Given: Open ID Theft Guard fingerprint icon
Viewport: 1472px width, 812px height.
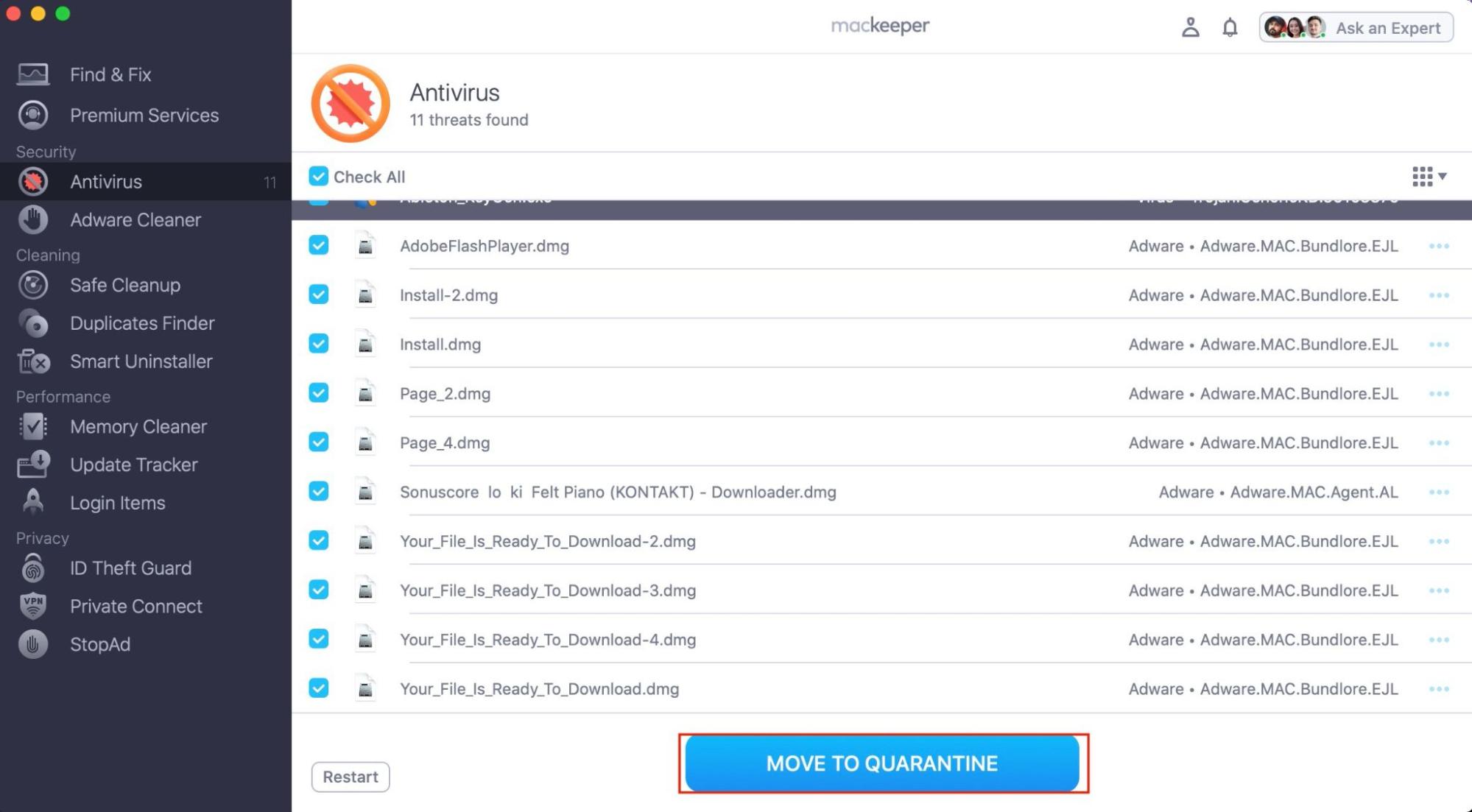Looking at the screenshot, I should [33, 568].
